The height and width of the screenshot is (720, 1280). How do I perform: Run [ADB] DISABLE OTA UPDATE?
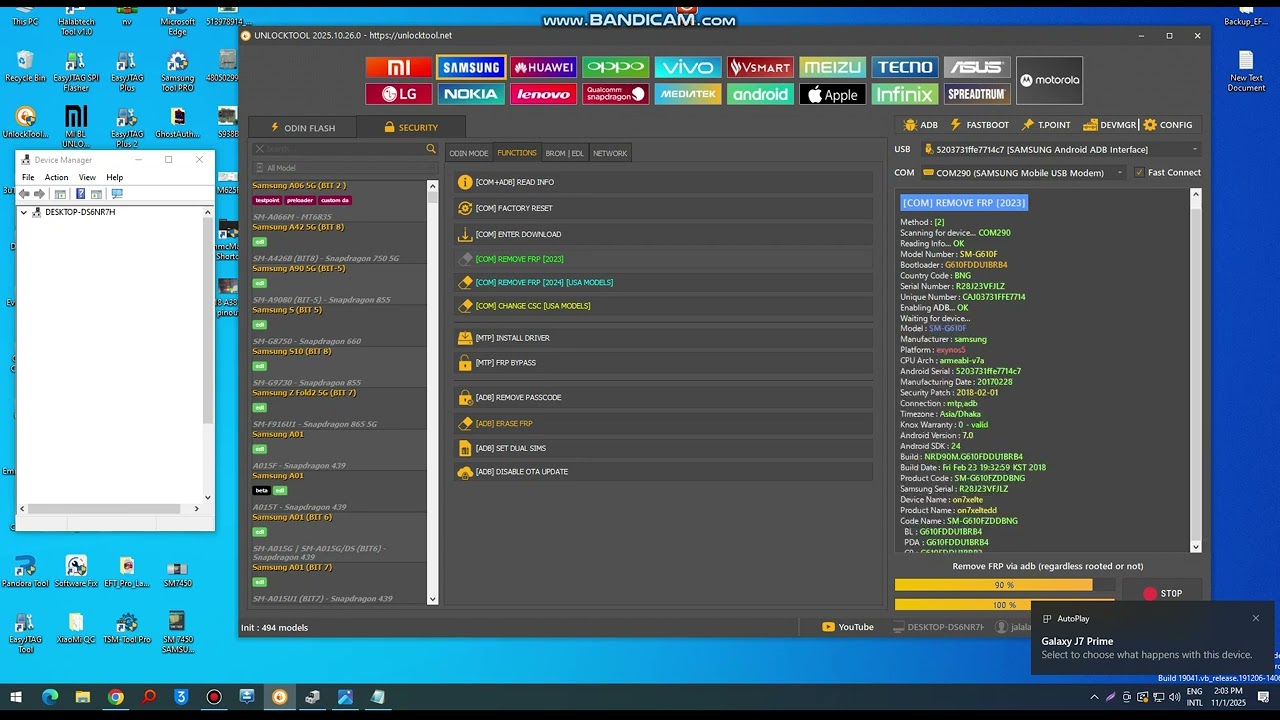click(663, 471)
